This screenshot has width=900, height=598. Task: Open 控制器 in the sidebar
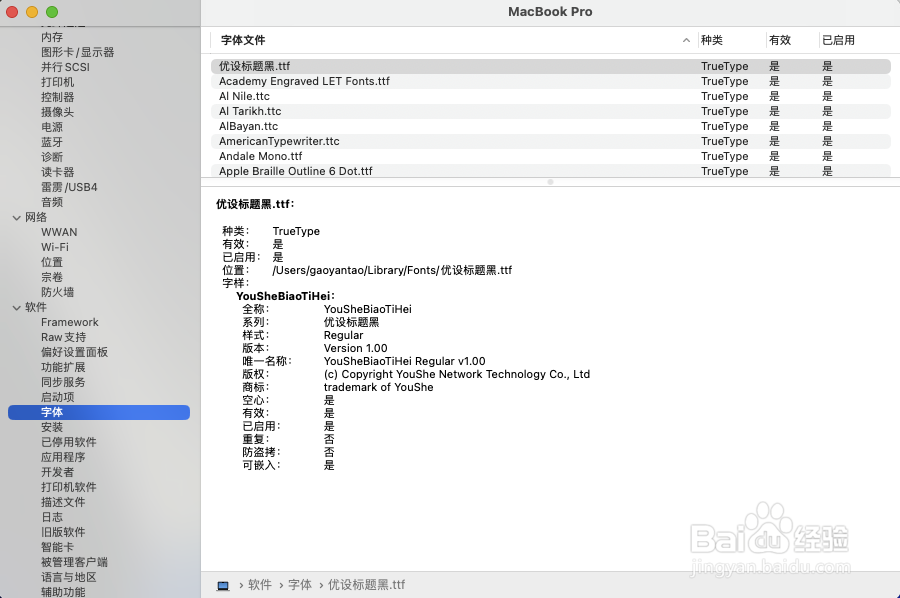point(57,97)
